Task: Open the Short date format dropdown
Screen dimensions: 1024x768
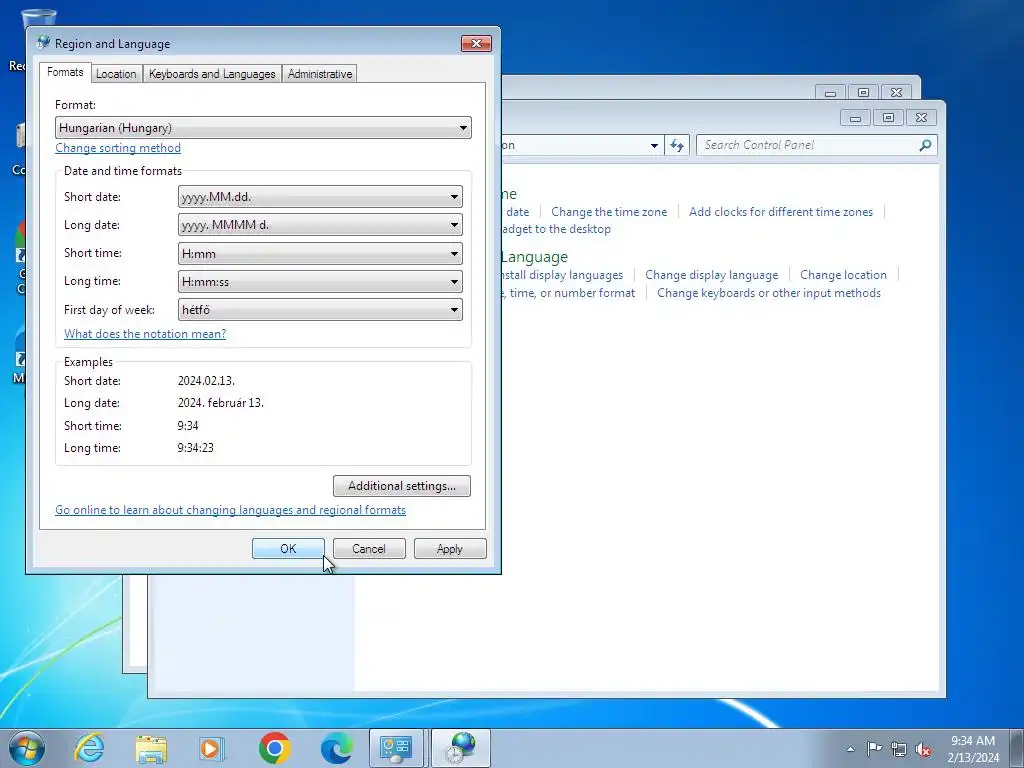Action: click(x=320, y=197)
